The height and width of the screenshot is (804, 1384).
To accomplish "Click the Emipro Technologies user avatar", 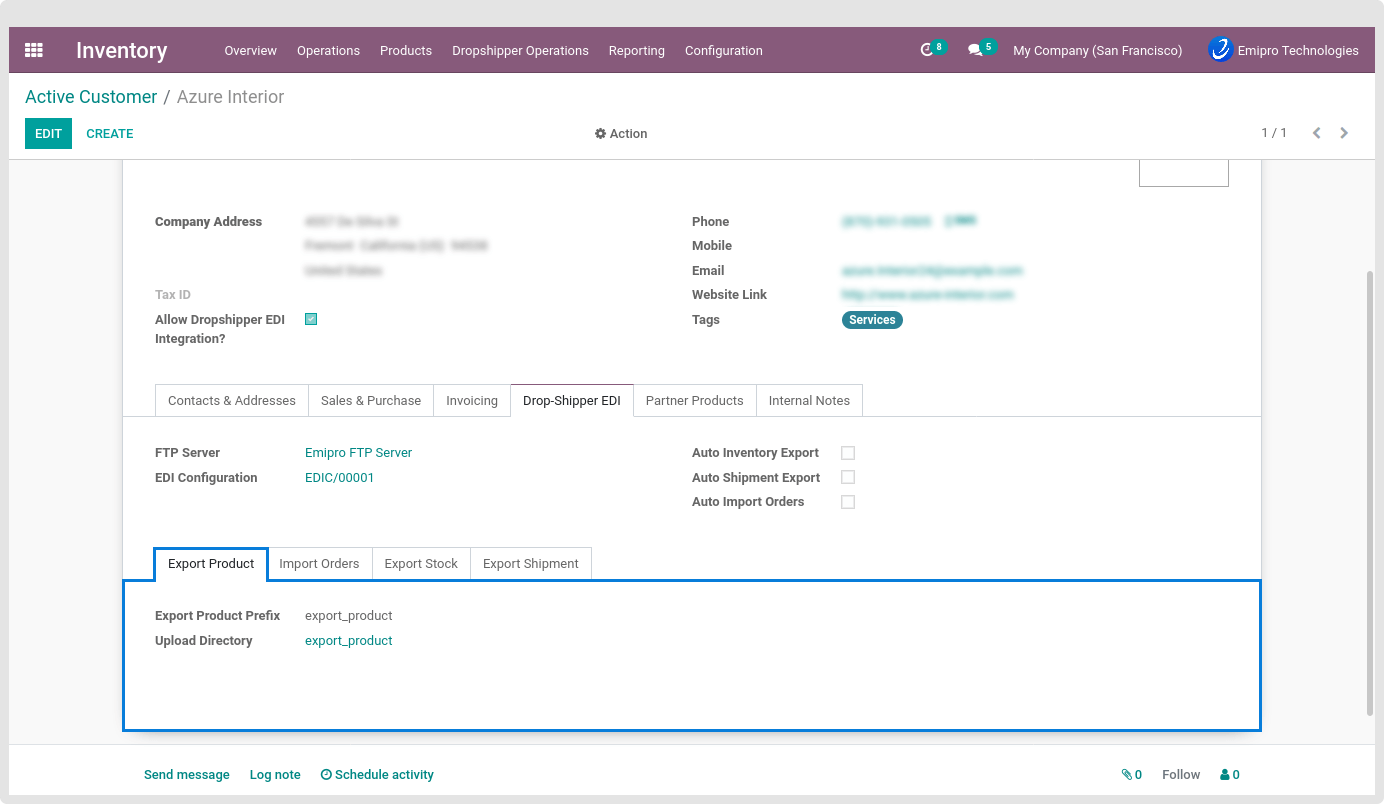I will pyautogui.click(x=1220, y=50).
